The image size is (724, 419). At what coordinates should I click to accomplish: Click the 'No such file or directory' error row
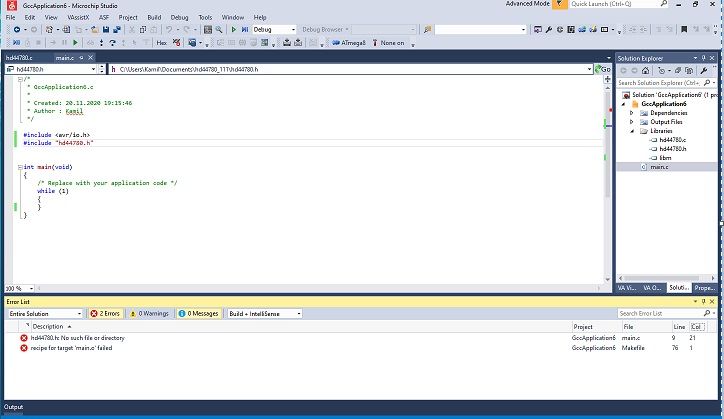point(360,338)
